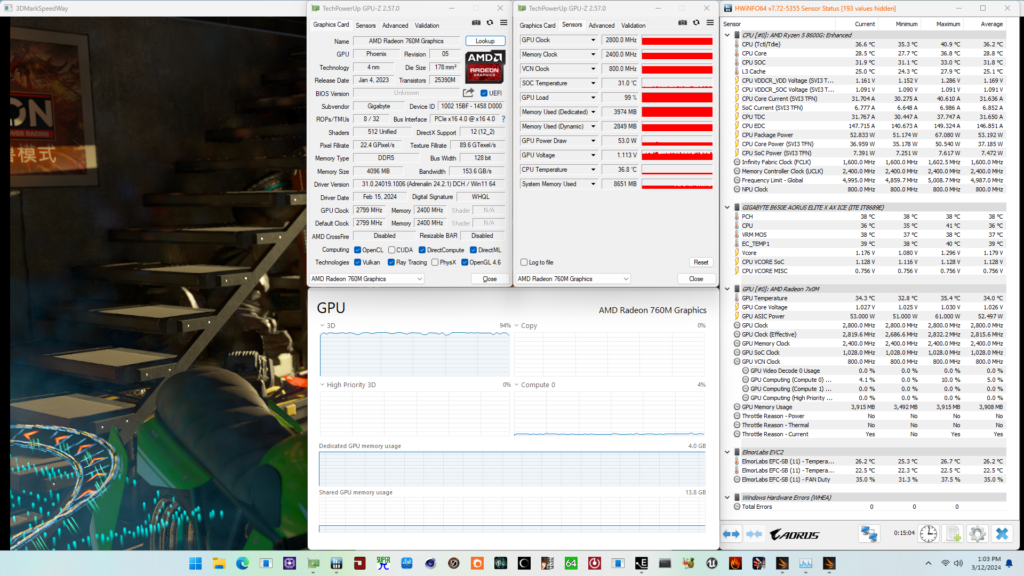Click the camera screenshot icon in left GPU-Z window
1024x576 pixels.
point(476,23)
